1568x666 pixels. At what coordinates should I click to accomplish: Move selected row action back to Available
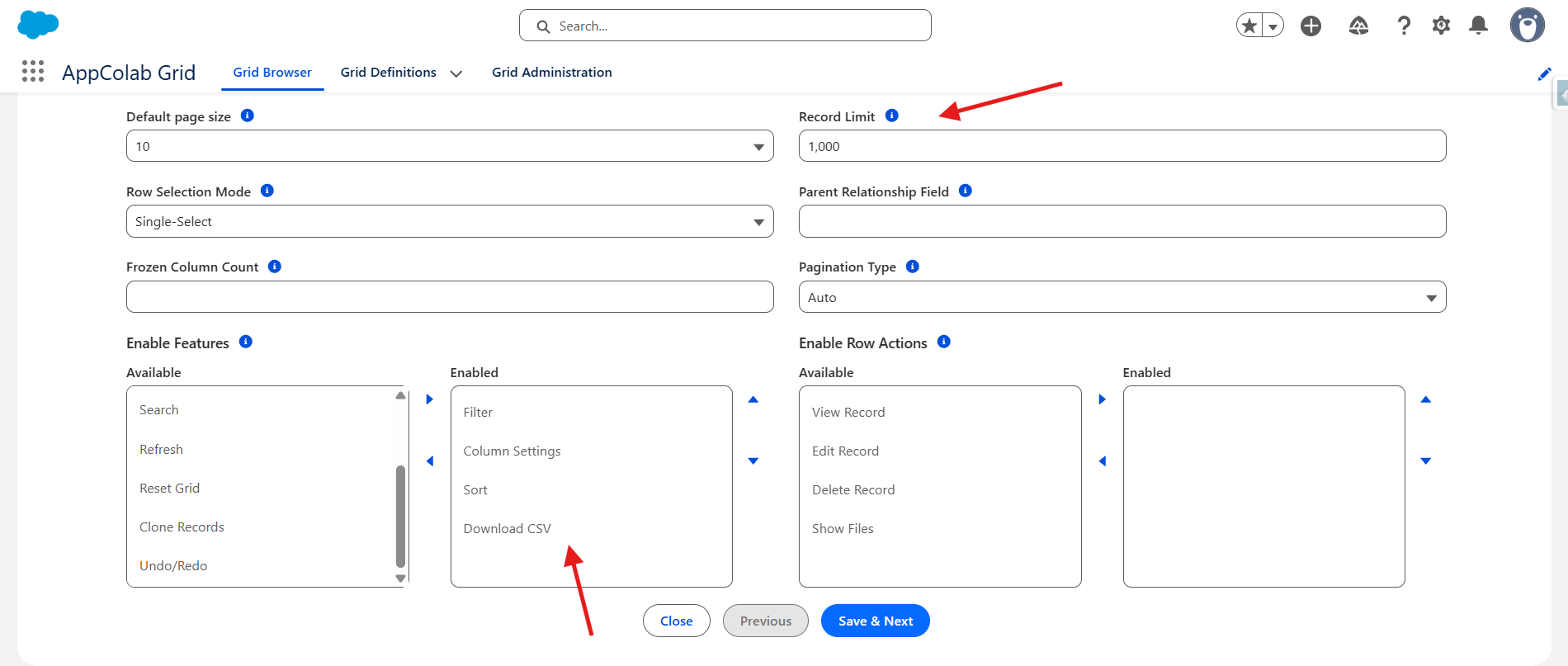[x=1102, y=461]
